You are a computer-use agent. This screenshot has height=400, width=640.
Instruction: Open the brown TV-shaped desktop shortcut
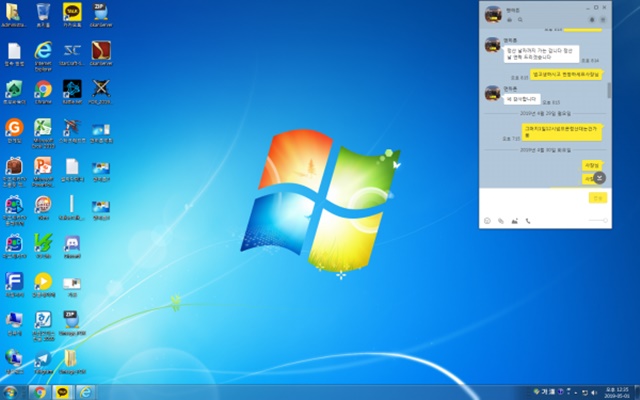click(x=14, y=171)
